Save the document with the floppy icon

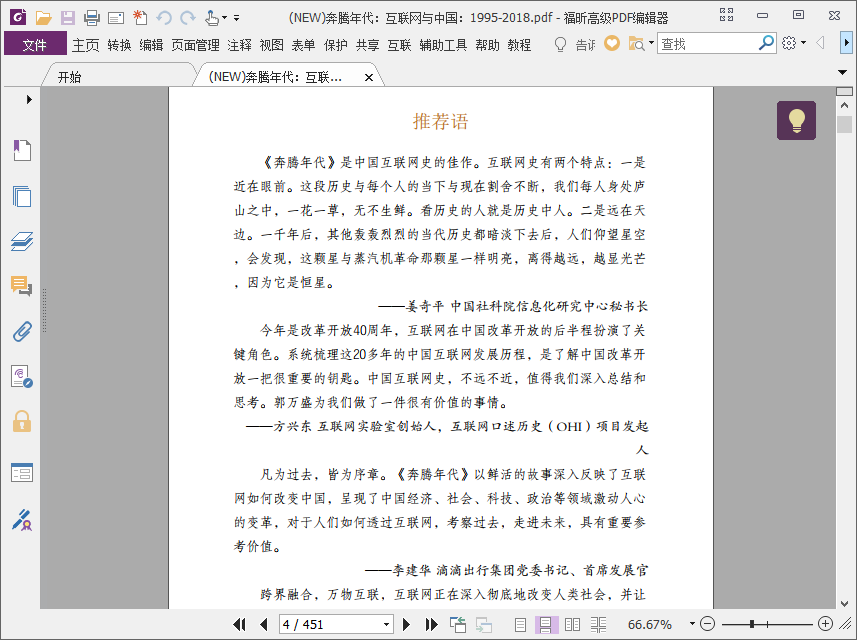click(x=68, y=18)
